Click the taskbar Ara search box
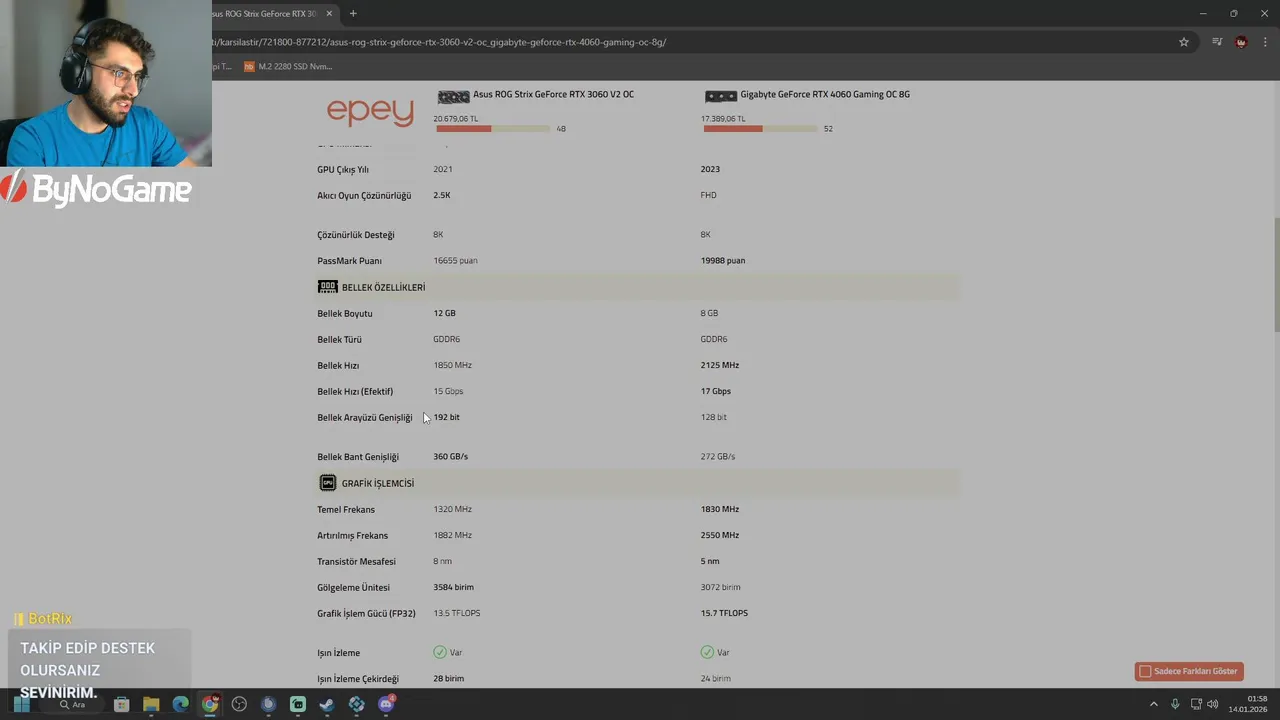Screen dimensions: 1280x720 [72, 704]
